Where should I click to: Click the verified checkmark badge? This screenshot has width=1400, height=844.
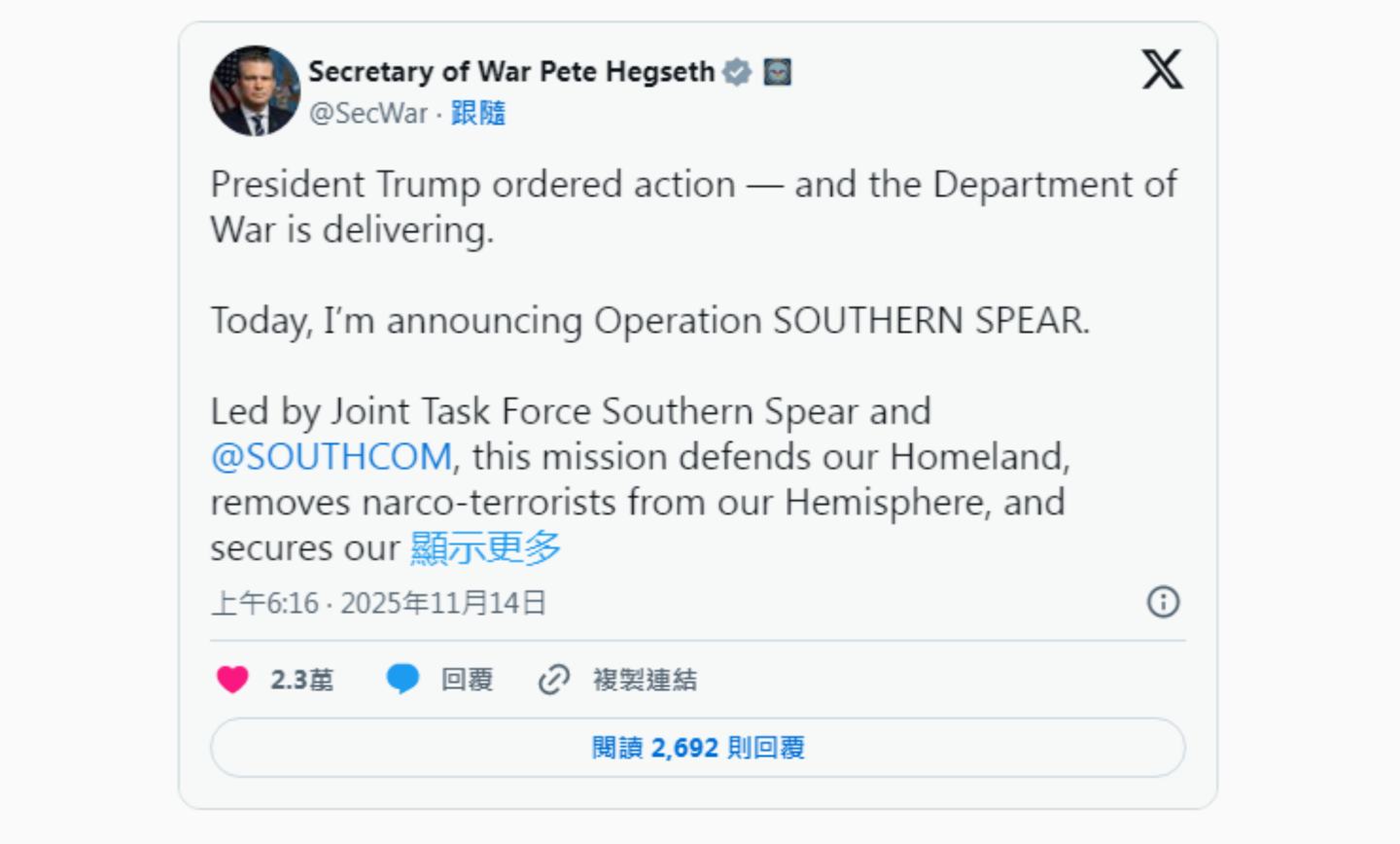pyautogui.click(x=738, y=72)
